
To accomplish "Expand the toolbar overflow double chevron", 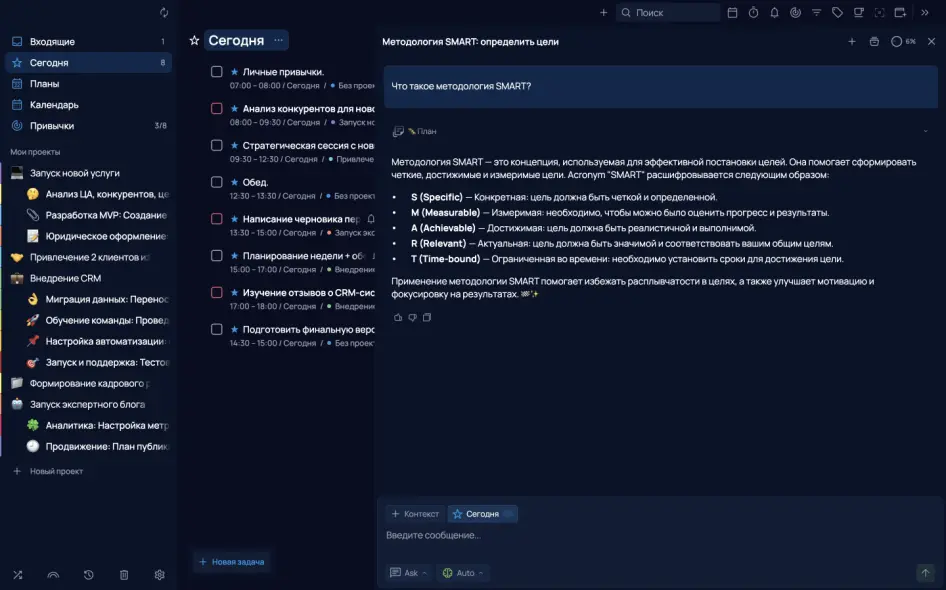I will pos(923,13).
